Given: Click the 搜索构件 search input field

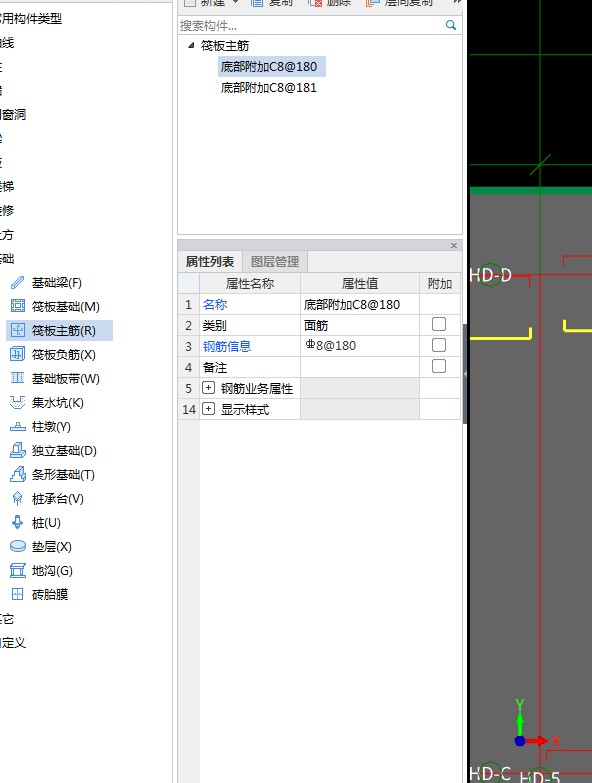Looking at the screenshot, I should click(x=310, y=25).
